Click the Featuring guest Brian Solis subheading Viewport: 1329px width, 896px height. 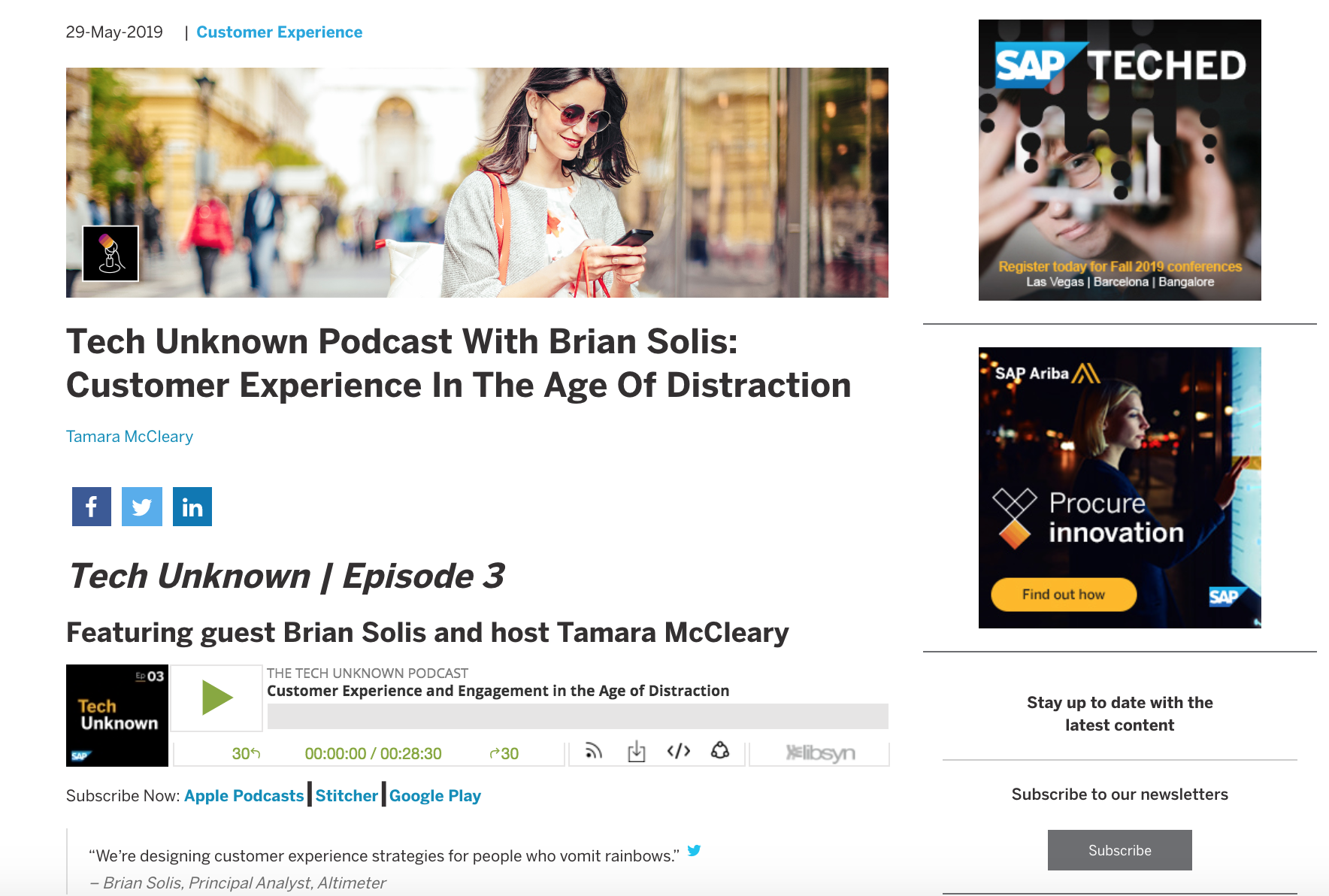428,633
